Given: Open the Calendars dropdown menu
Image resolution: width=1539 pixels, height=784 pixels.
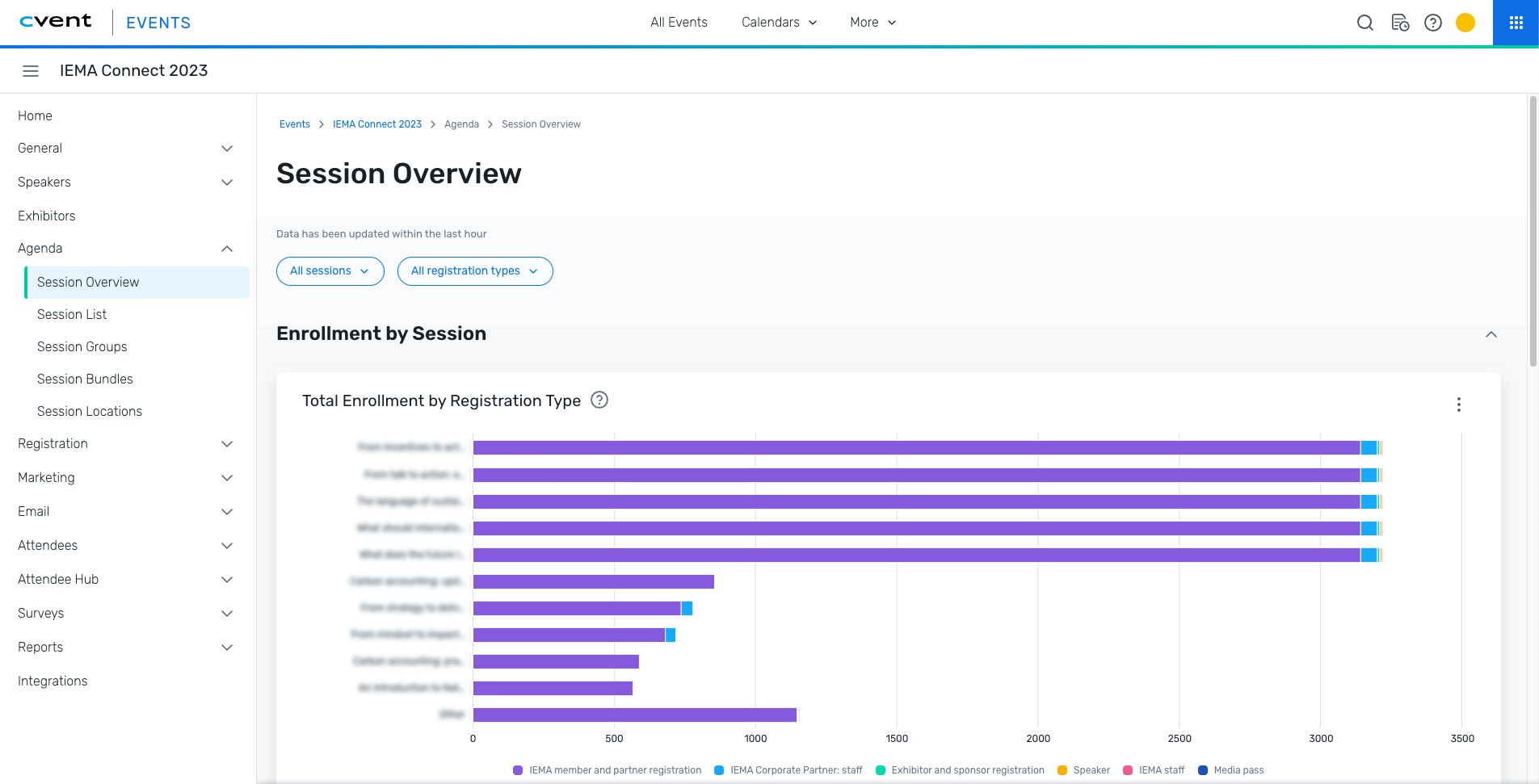Looking at the screenshot, I should [780, 23].
